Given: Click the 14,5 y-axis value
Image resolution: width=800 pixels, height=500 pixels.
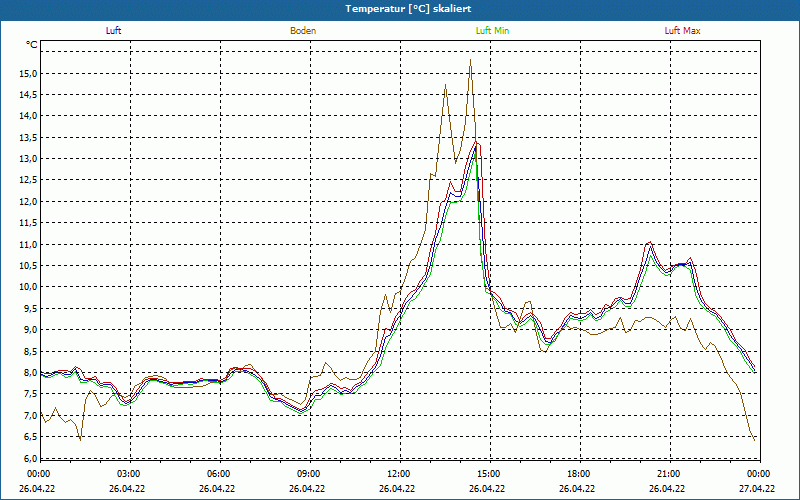Looking at the screenshot, I should [28, 94].
